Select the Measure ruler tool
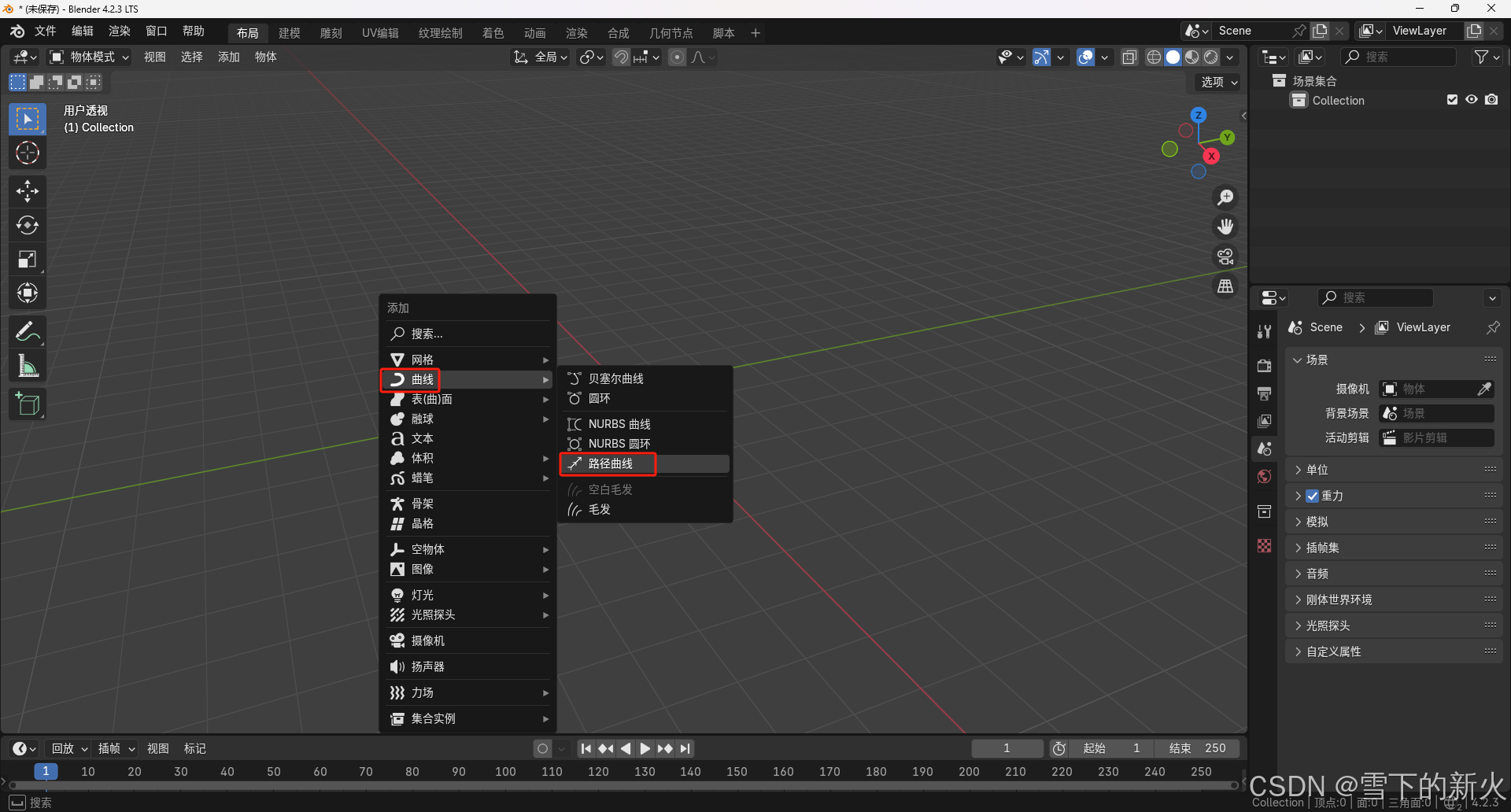The width and height of the screenshot is (1511, 812). tap(28, 365)
